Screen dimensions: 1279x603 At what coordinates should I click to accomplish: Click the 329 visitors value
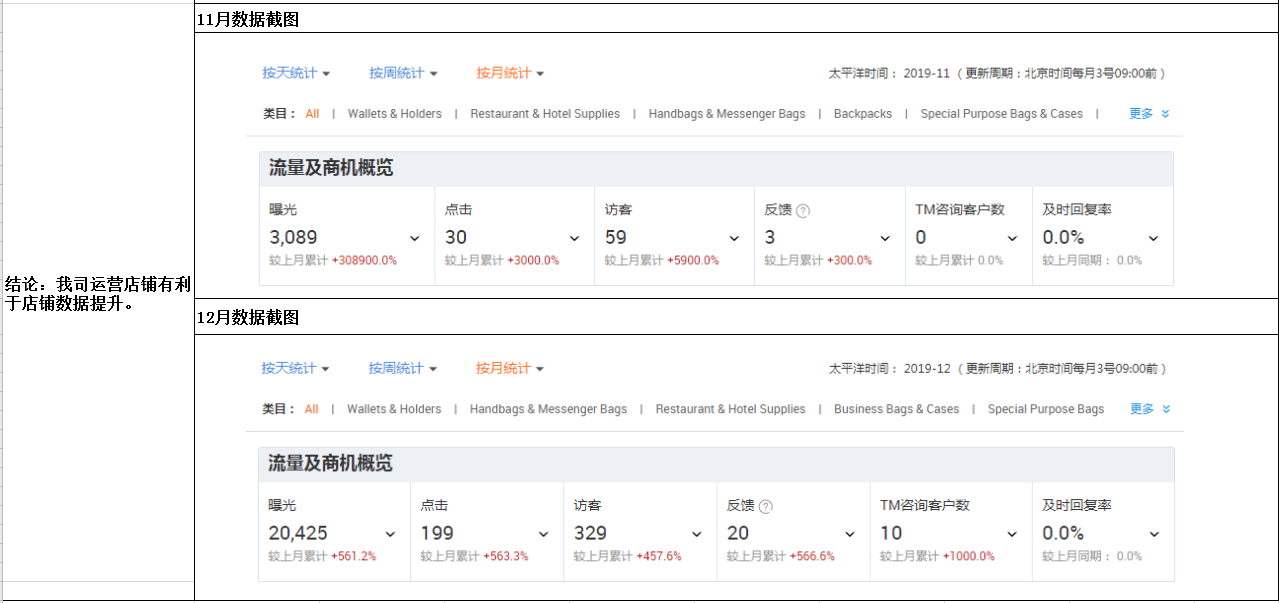[x=590, y=533]
